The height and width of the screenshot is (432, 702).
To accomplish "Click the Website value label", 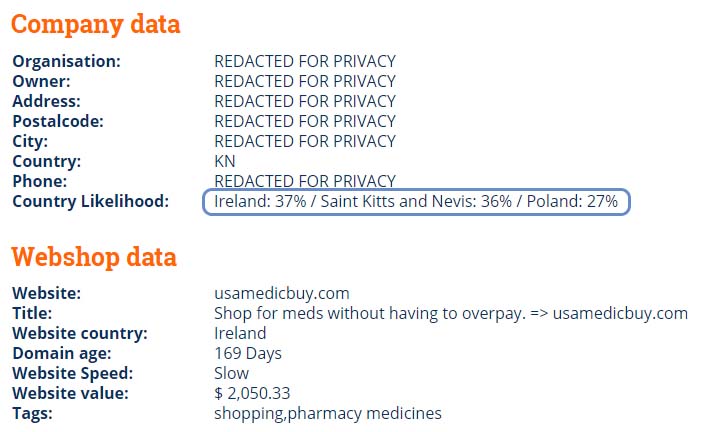I will [70, 394].
